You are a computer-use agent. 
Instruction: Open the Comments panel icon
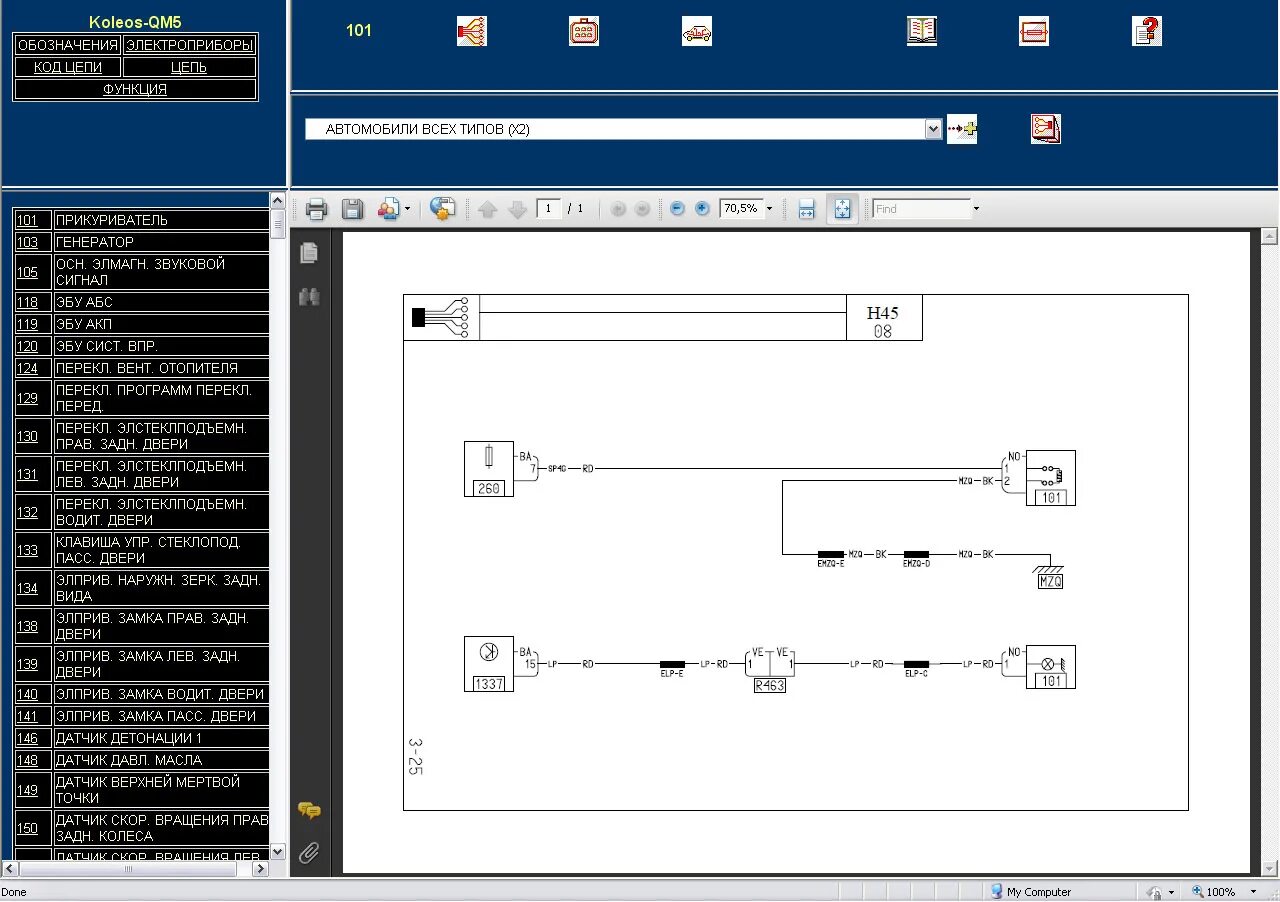point(309,810)
